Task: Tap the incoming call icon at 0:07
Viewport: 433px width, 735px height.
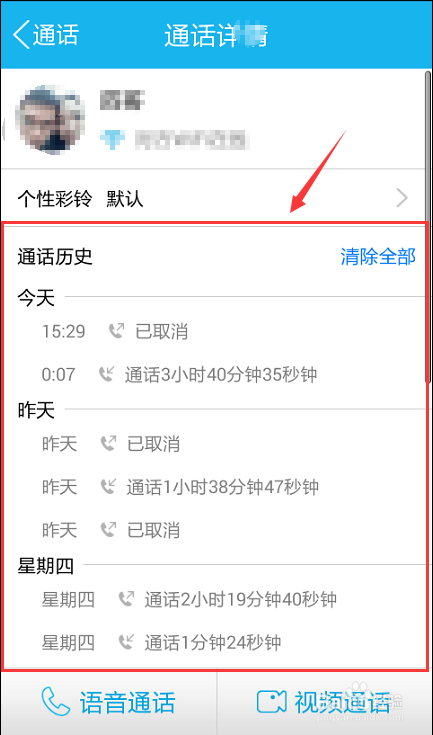Action: [x=106, y=374]
